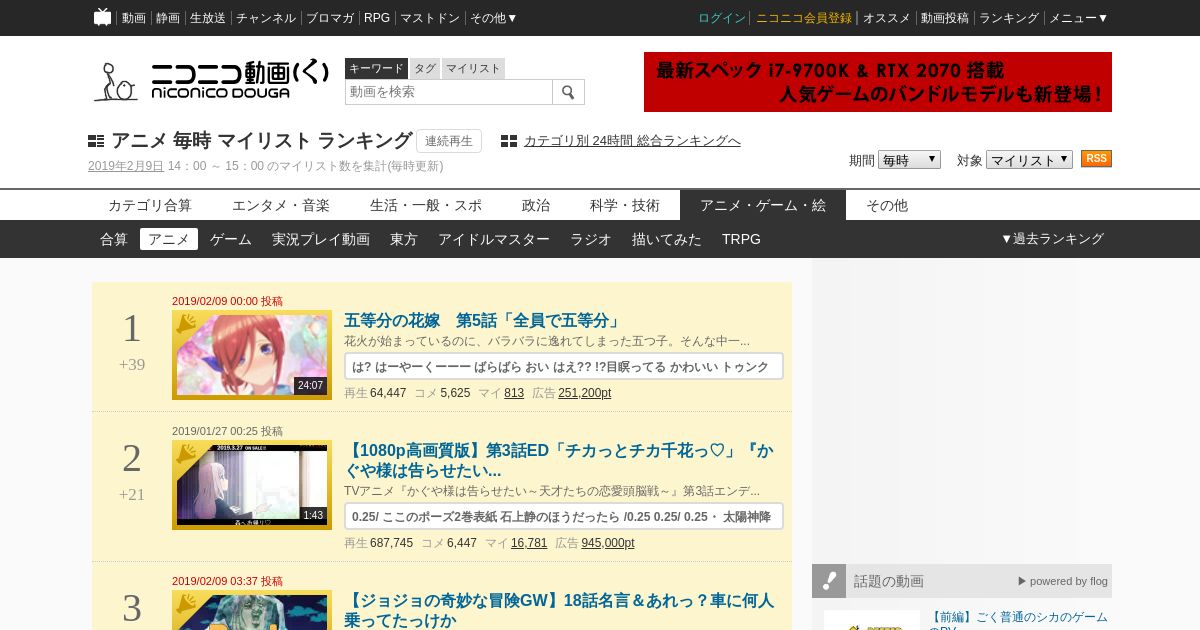Click the pen icon of 話題の動画
The width and height of the screenshot is (1200, 630).
coord(829,581)
